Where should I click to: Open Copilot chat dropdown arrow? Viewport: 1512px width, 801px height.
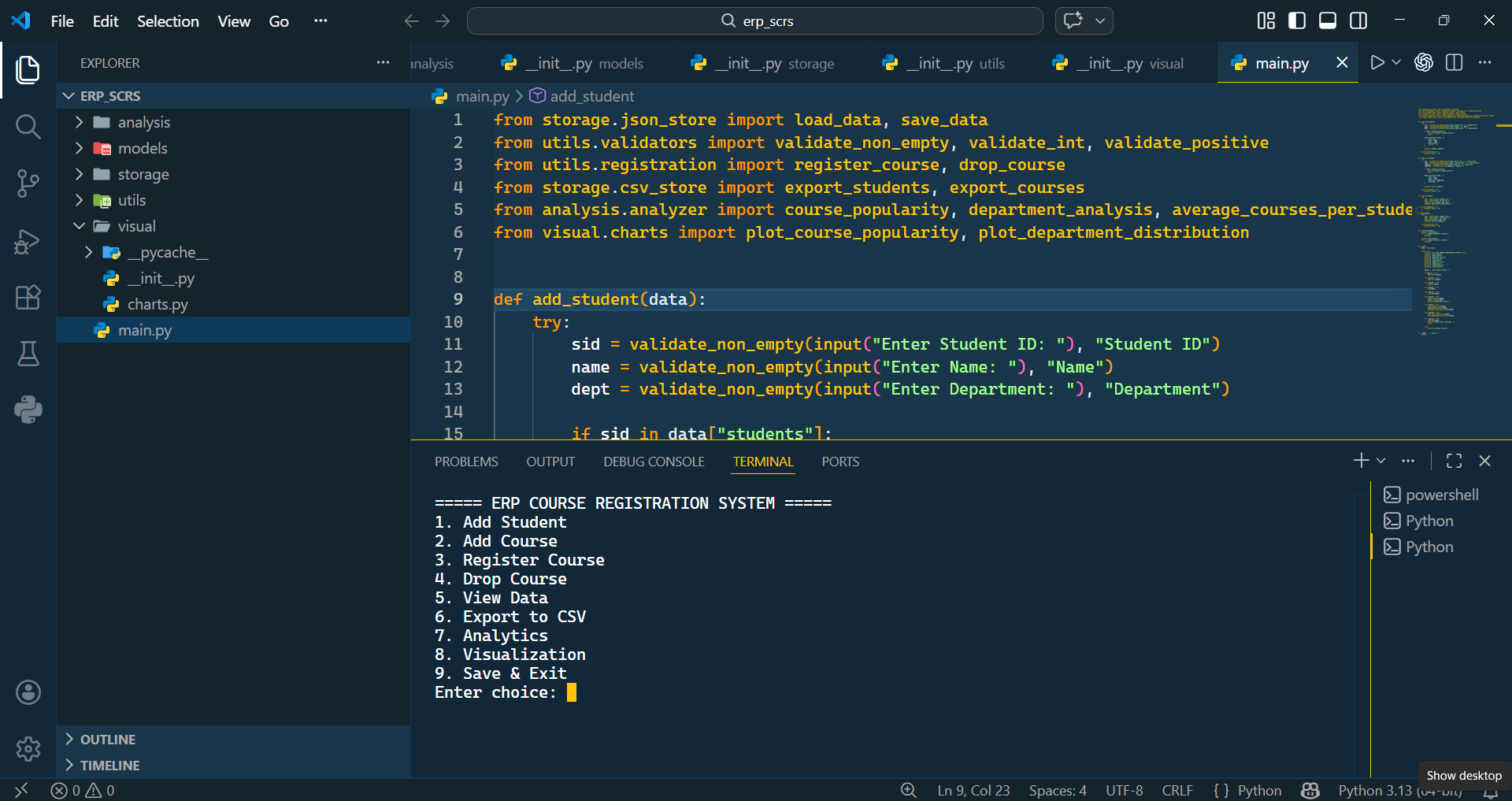[1100, 21]
